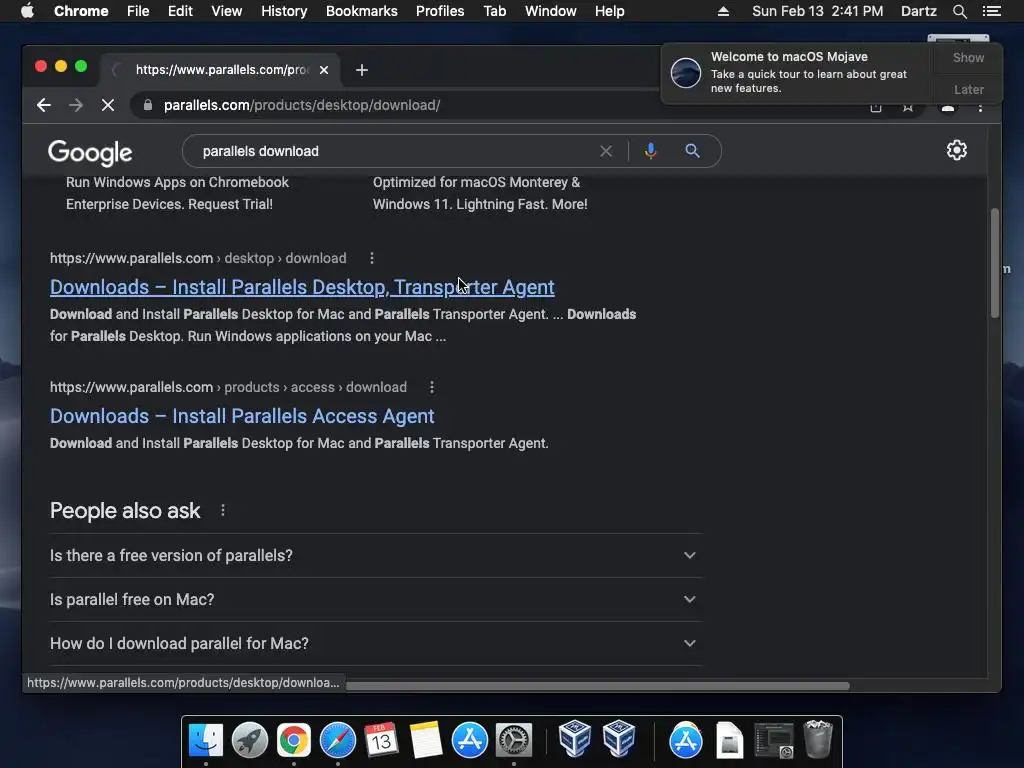Open the first VirtualBox Dock icon
The height and width of the screenshot is (768, 1024).
click(x=575, y=739)
